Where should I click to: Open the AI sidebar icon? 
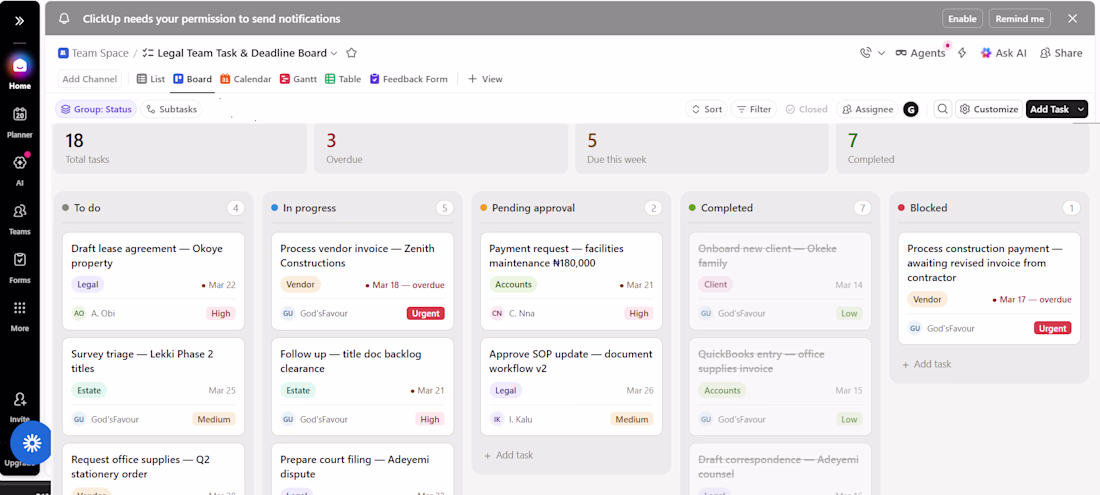[20, 169]
